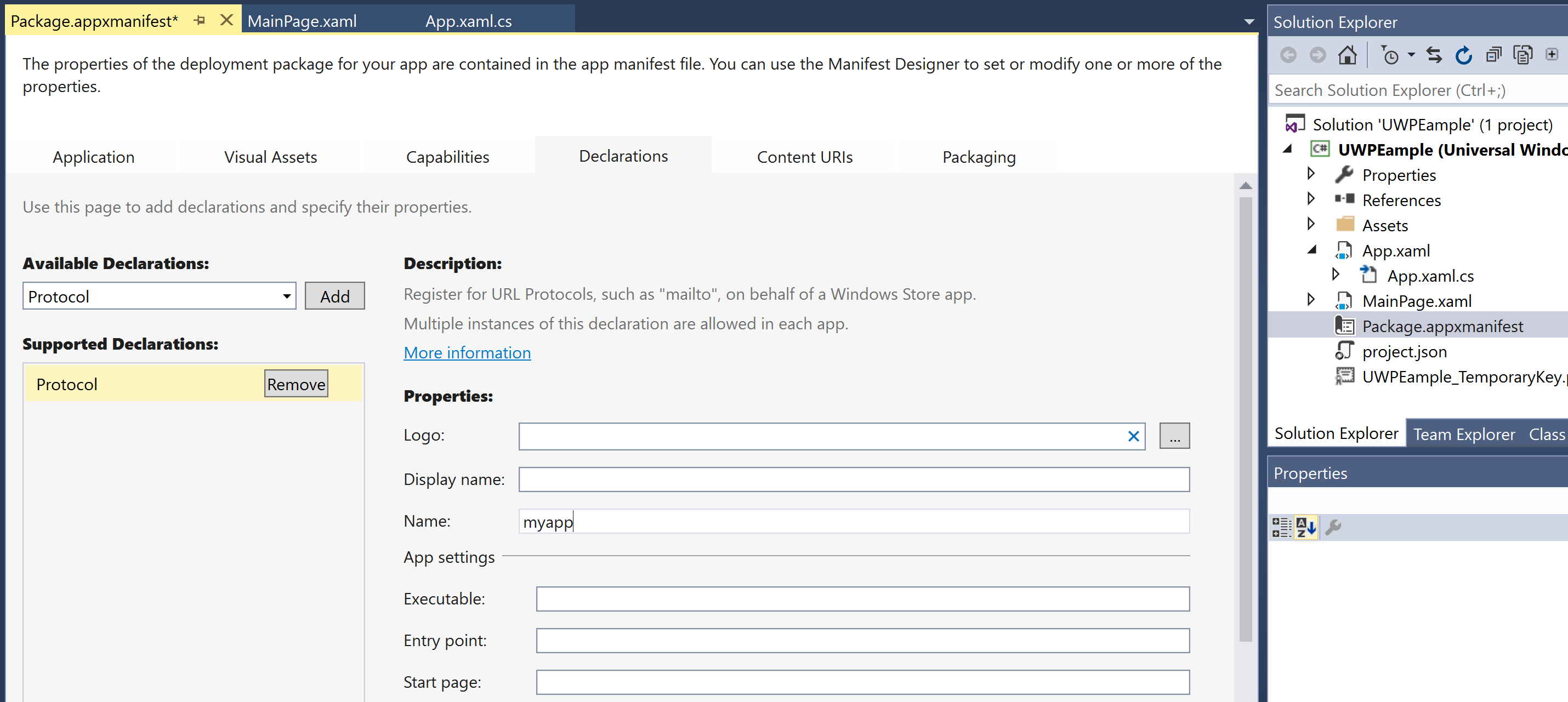Screen dimensions: 1568x702
Task: Toggle Categorized view in Properties panel
Action: [x=1281, y=527]
